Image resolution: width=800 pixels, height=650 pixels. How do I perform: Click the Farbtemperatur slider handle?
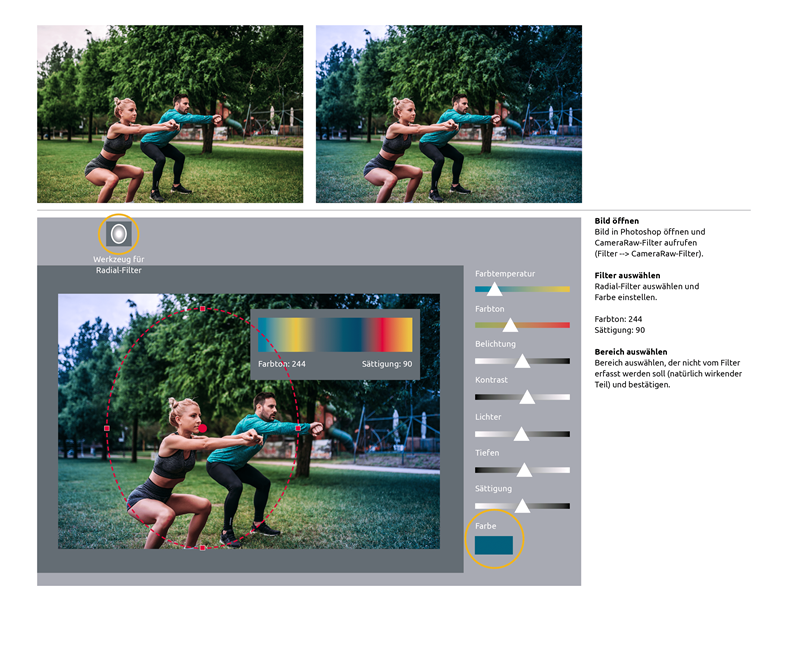tap(494, 289)
